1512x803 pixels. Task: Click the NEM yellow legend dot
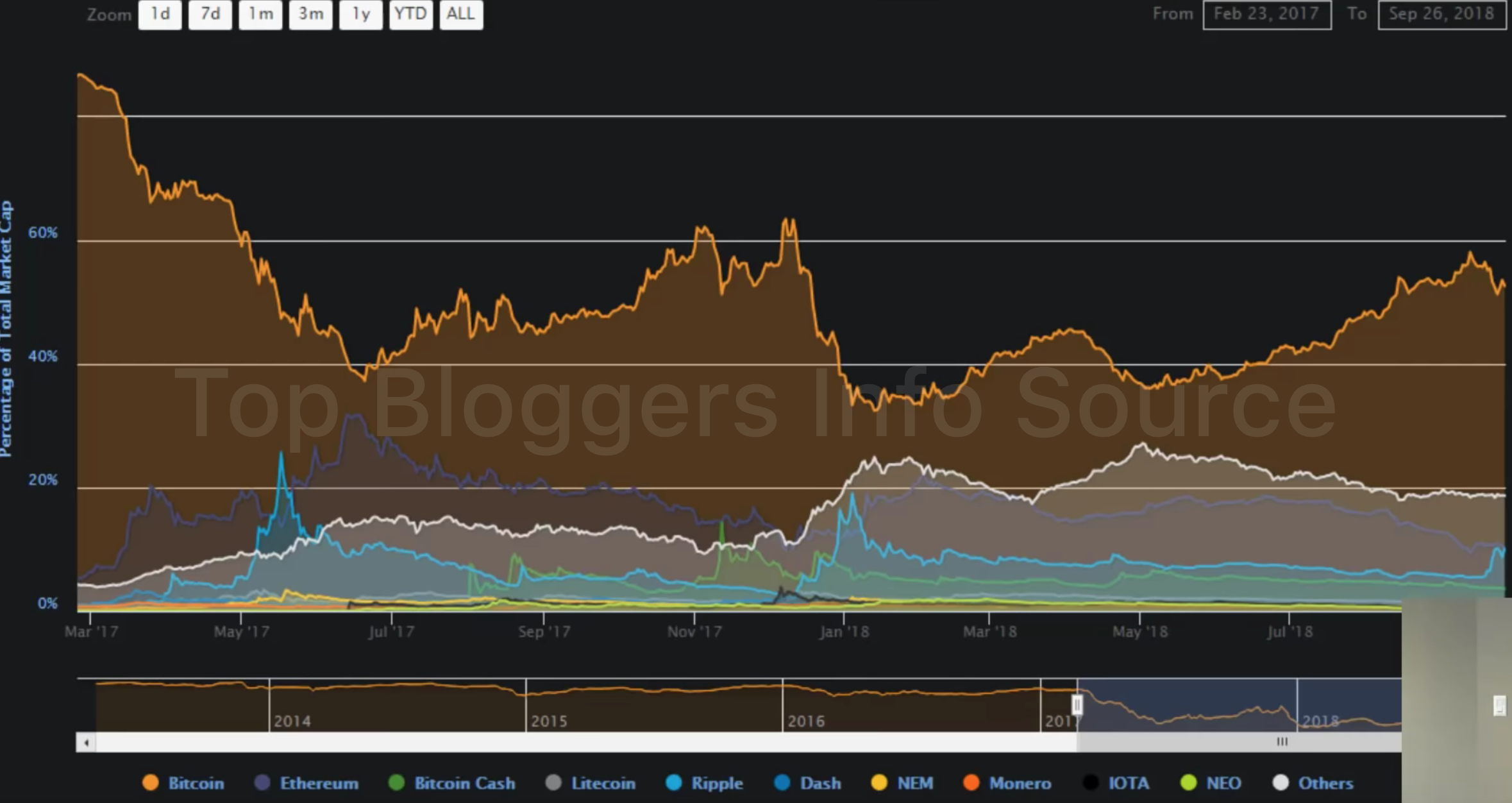tap(879, 782)
